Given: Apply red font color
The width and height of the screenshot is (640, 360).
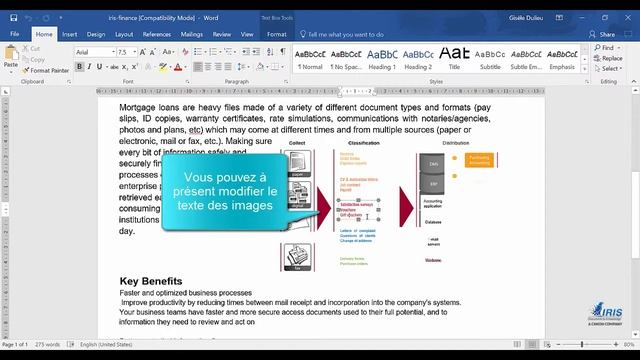Looking at the screenshot, I should [x=178, y=67].
